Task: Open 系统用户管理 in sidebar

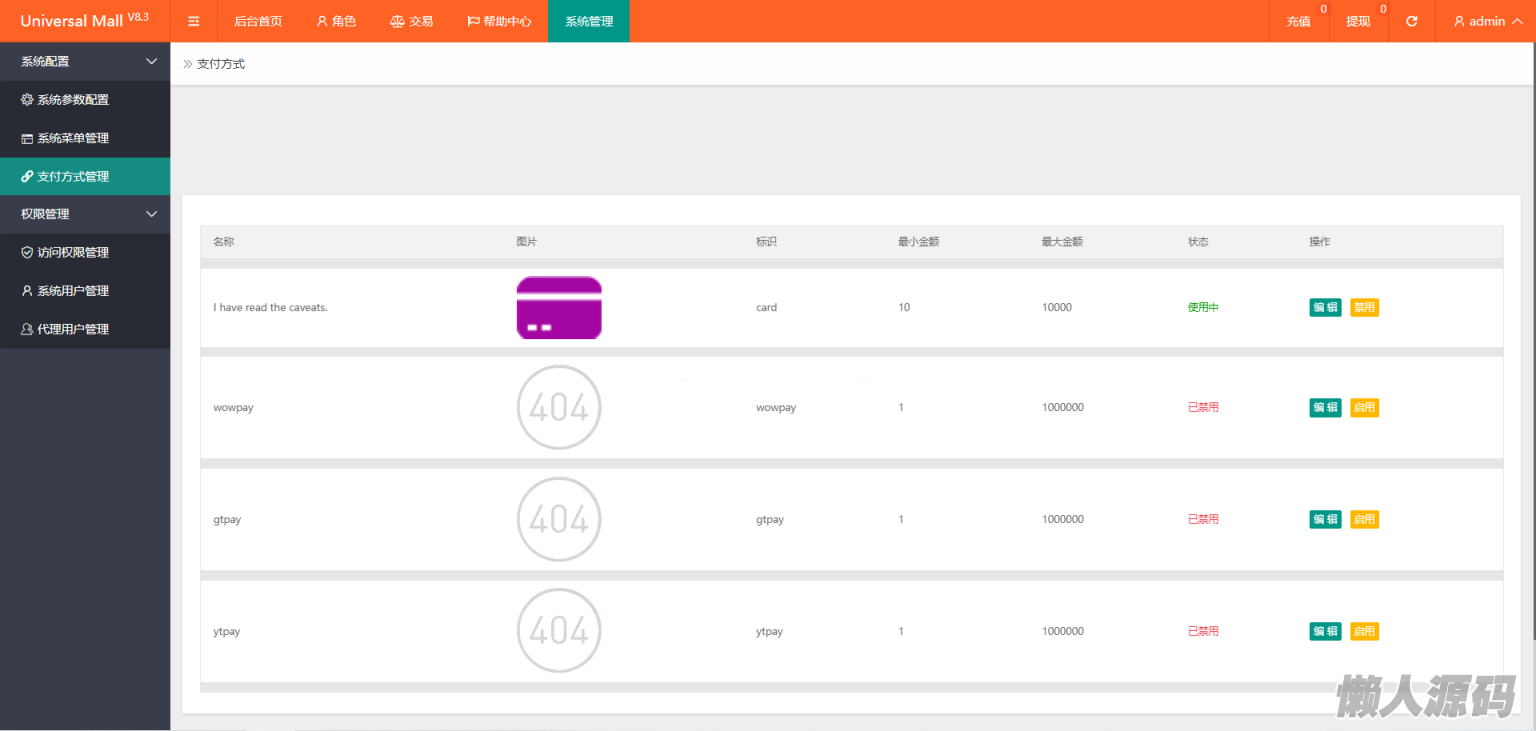Action: 72,291
